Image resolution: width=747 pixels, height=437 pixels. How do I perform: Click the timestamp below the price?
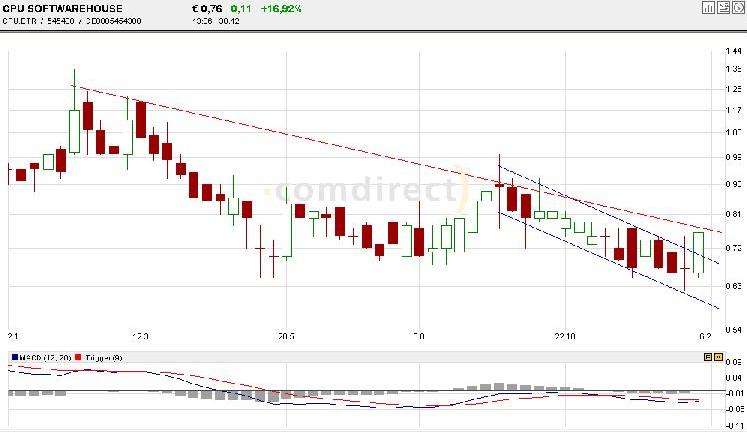[216, 21]
